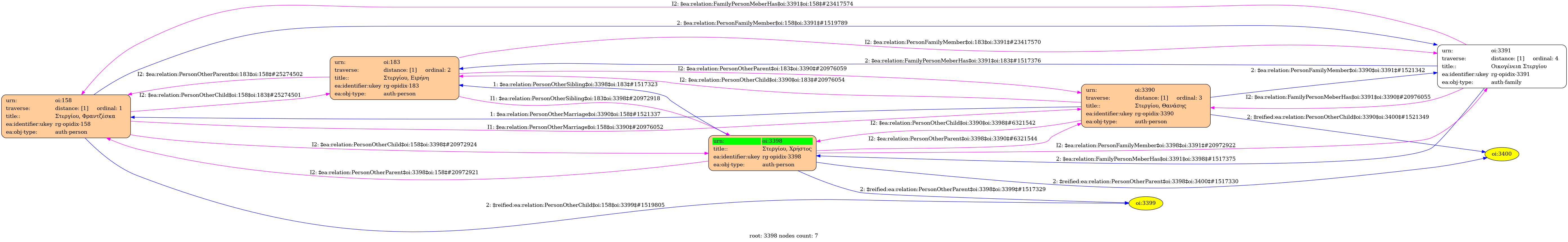The image size is (1568, 242).
Task: Select the Στεργίου, Χρήστος title row
Action: (787, 149)
